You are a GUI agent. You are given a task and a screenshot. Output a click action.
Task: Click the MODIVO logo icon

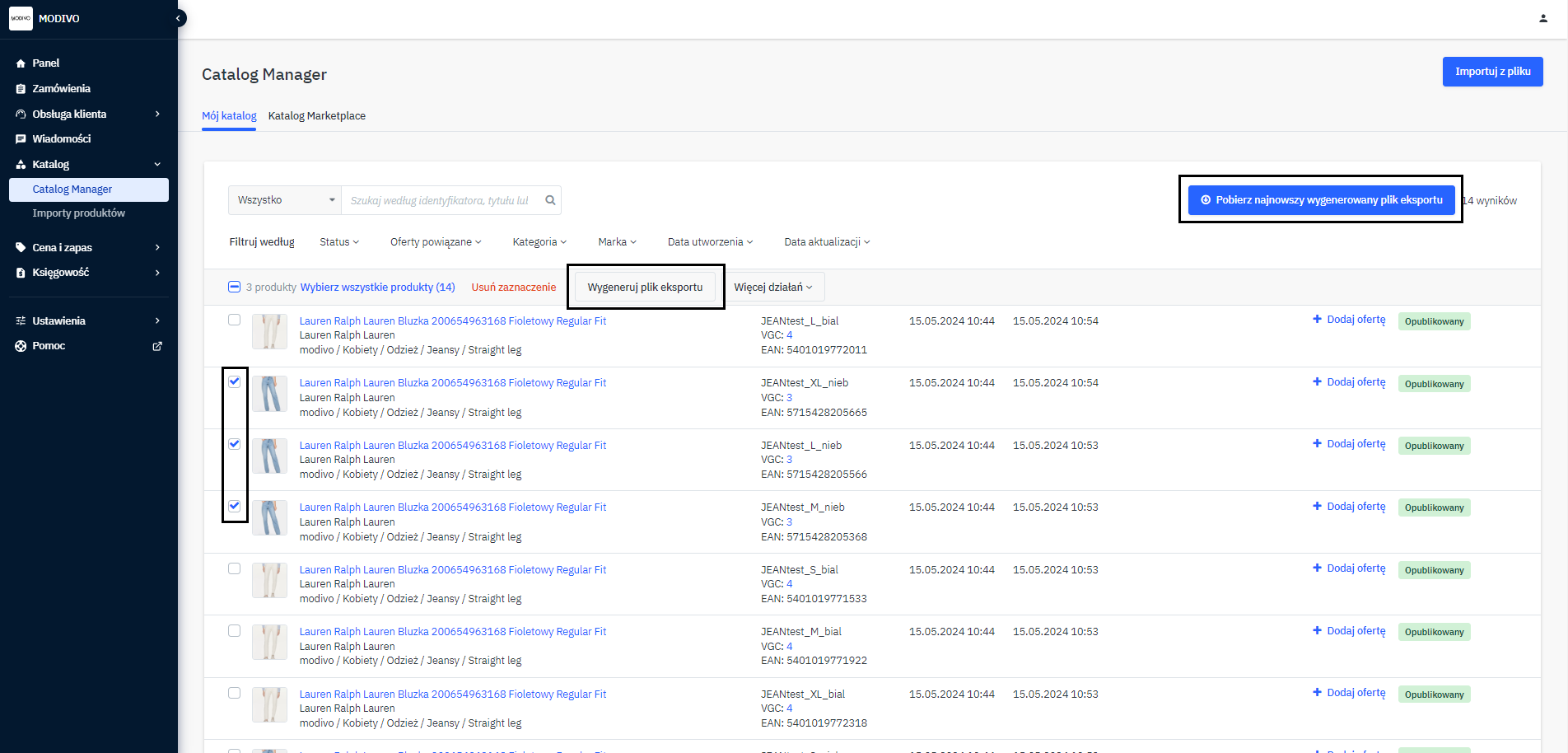tap(21, 18)
